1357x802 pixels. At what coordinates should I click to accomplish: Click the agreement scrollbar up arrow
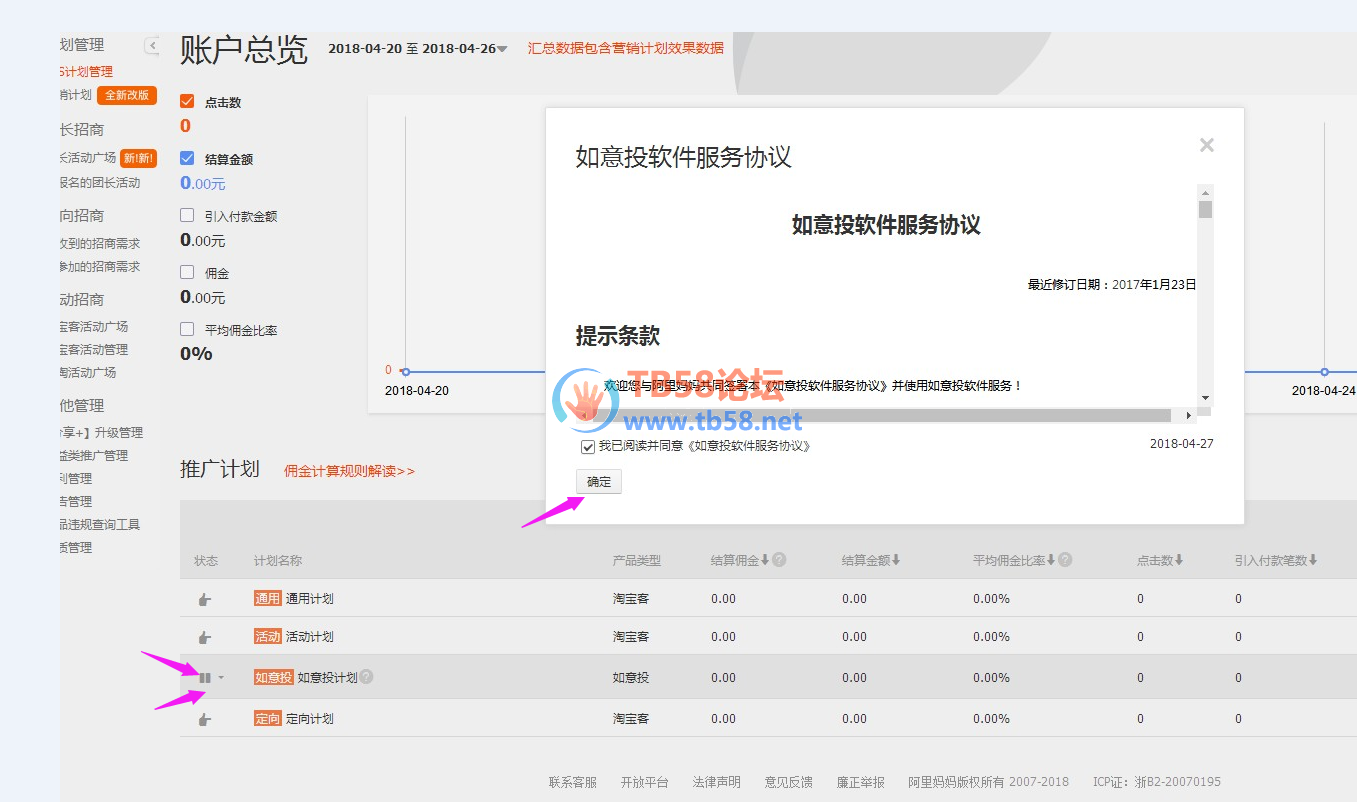coord(1205,192)
